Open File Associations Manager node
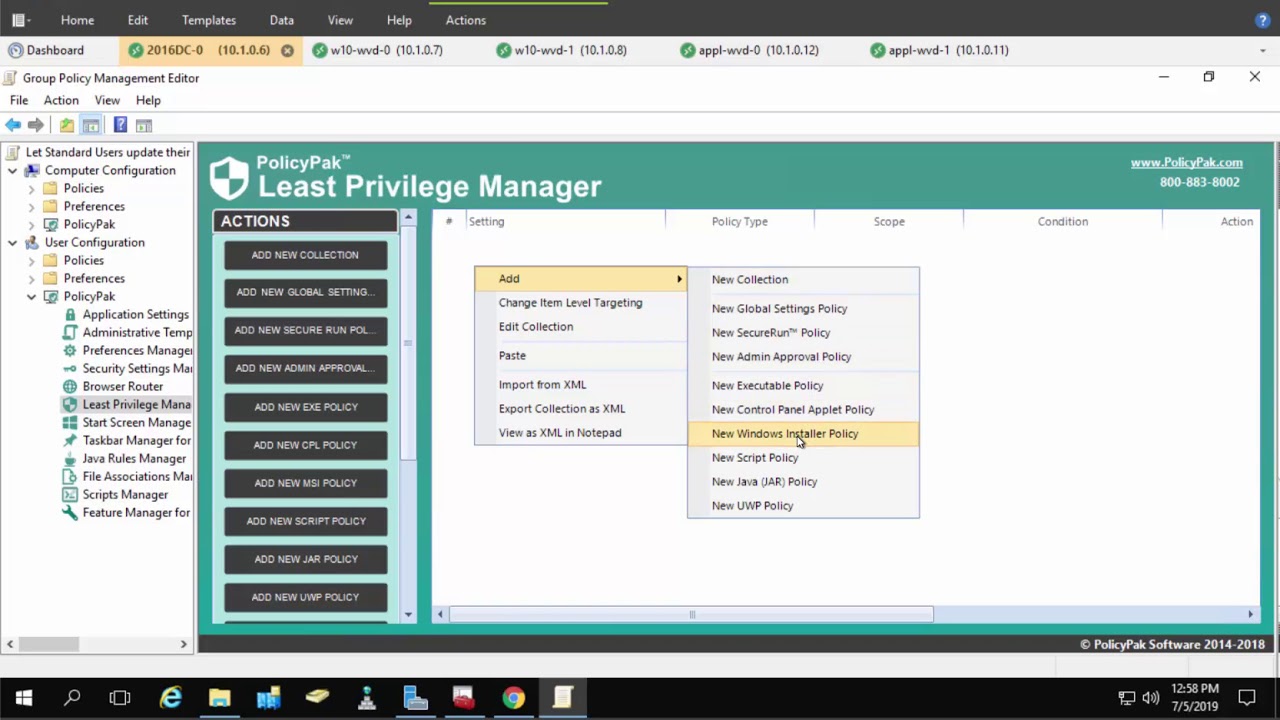The width and height of the screenshot is (1280, 720). (x=137, y=476)
